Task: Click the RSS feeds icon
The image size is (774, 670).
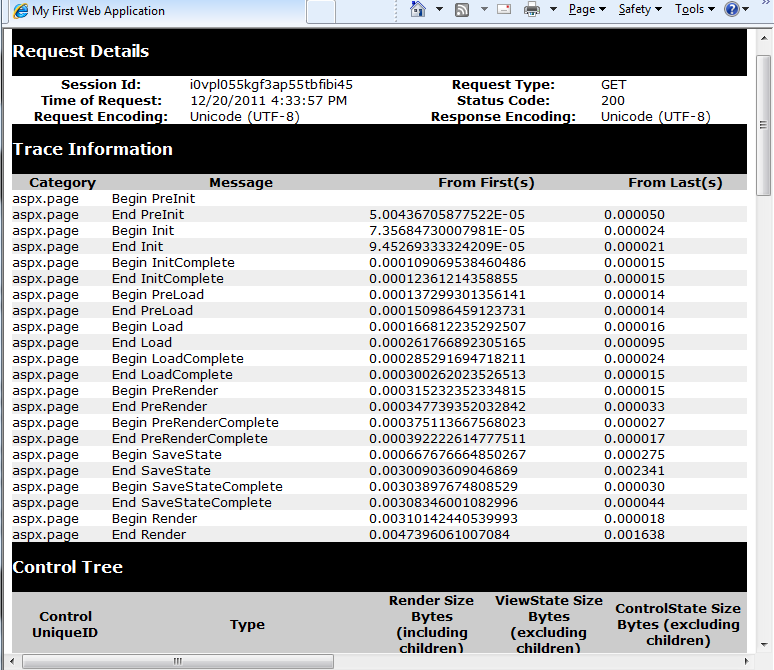Action: 462,9
